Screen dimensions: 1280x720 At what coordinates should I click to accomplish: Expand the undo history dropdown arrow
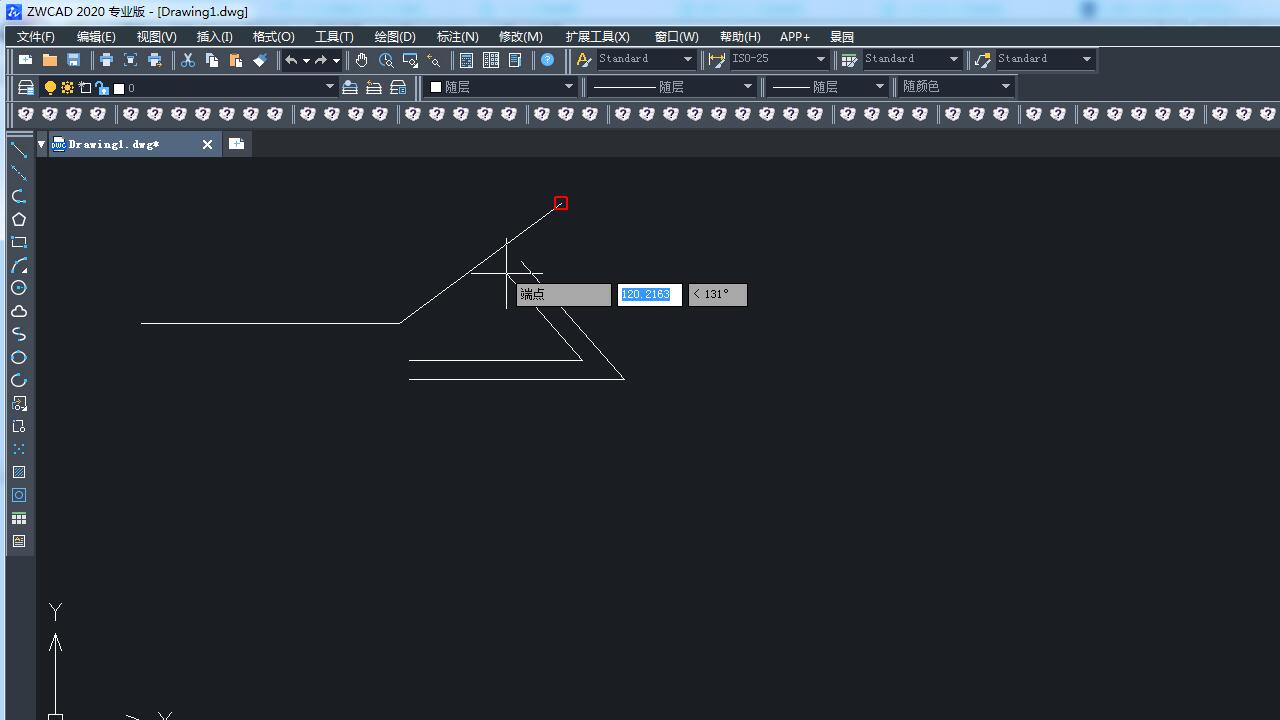point(306,61)
